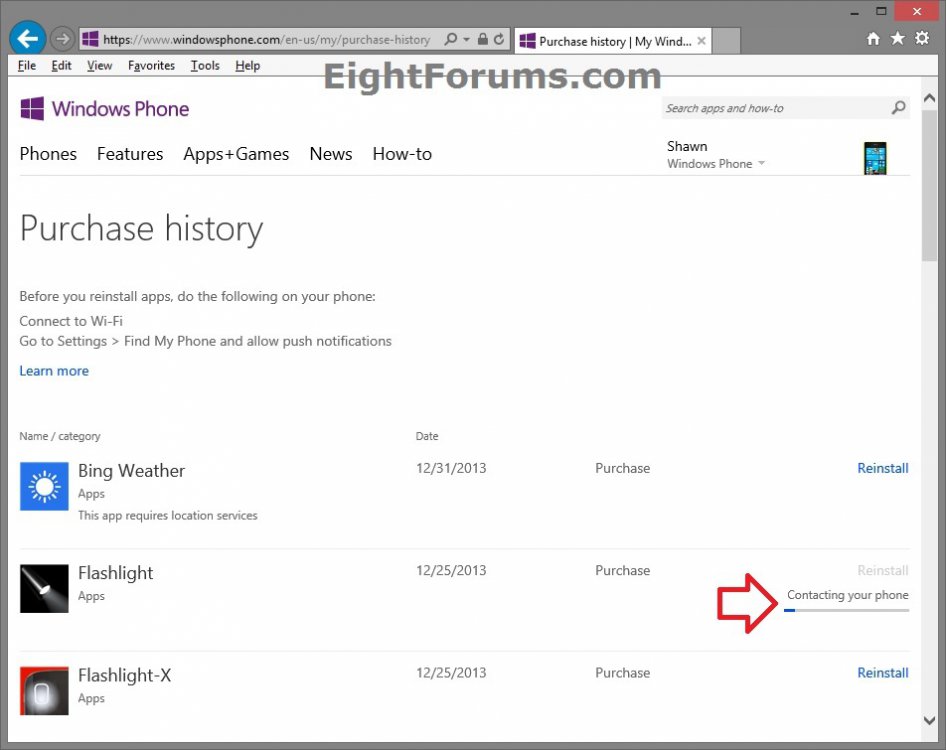Open the File menu
This screenshot has width=946, height=750.
pyautogui.click(x=27, y=65)
